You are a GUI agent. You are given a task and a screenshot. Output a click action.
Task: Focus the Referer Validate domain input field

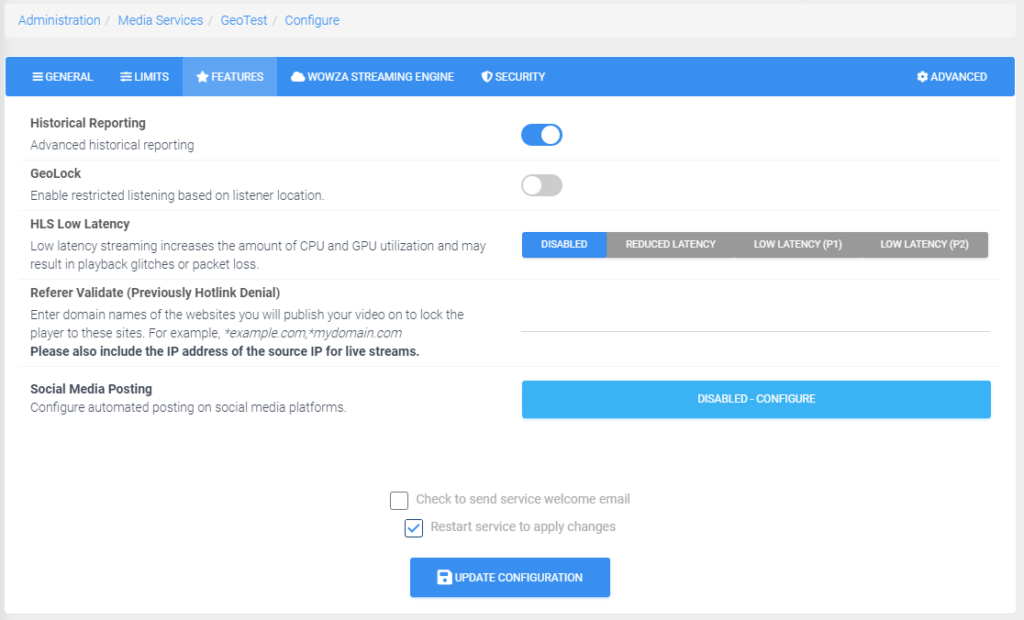tap(756, 319)
